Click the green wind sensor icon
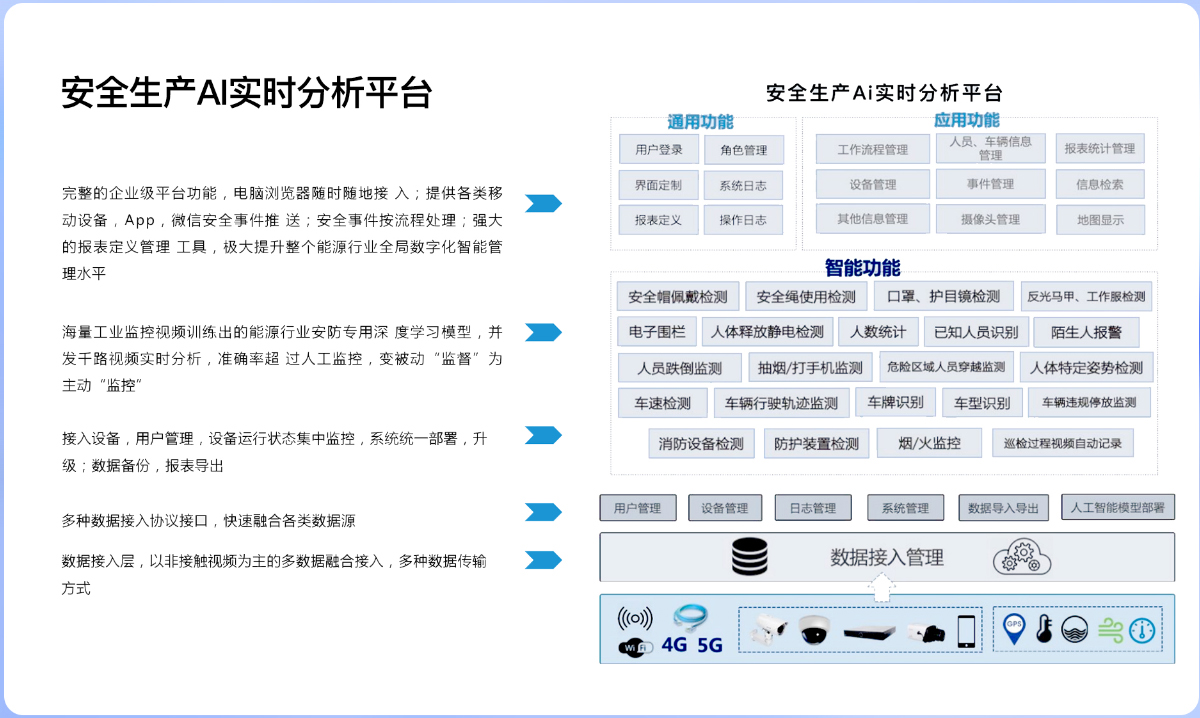 1110,630
